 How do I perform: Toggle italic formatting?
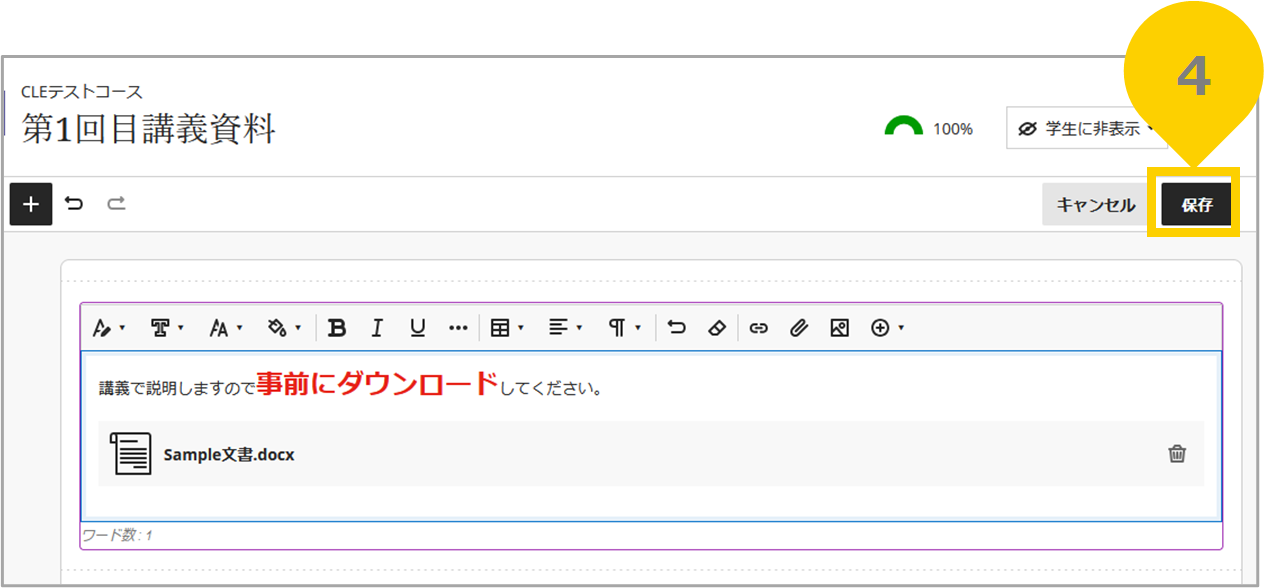(x=377, y=328)
